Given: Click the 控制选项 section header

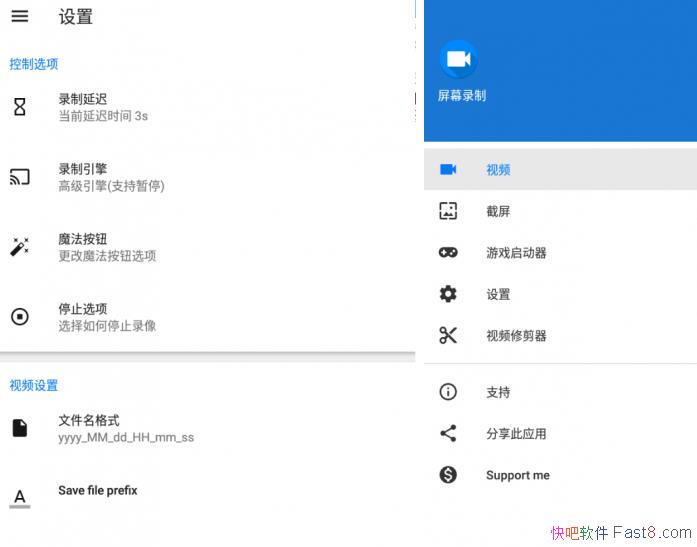Looking at the screenshot, I should tap(34, 64).
